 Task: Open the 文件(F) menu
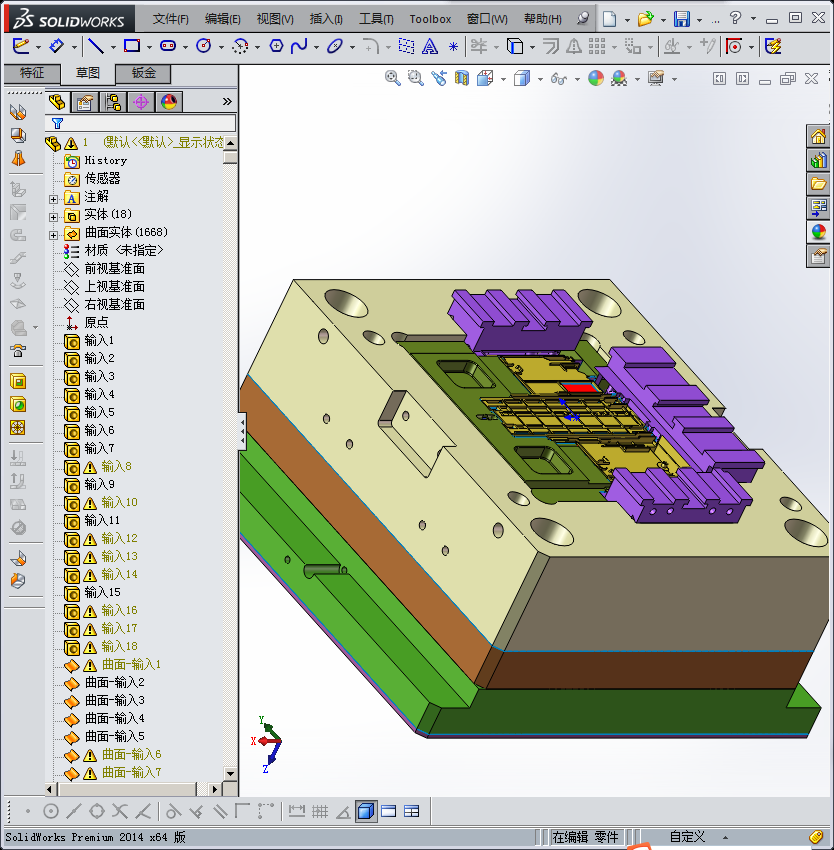pos(170,19)
